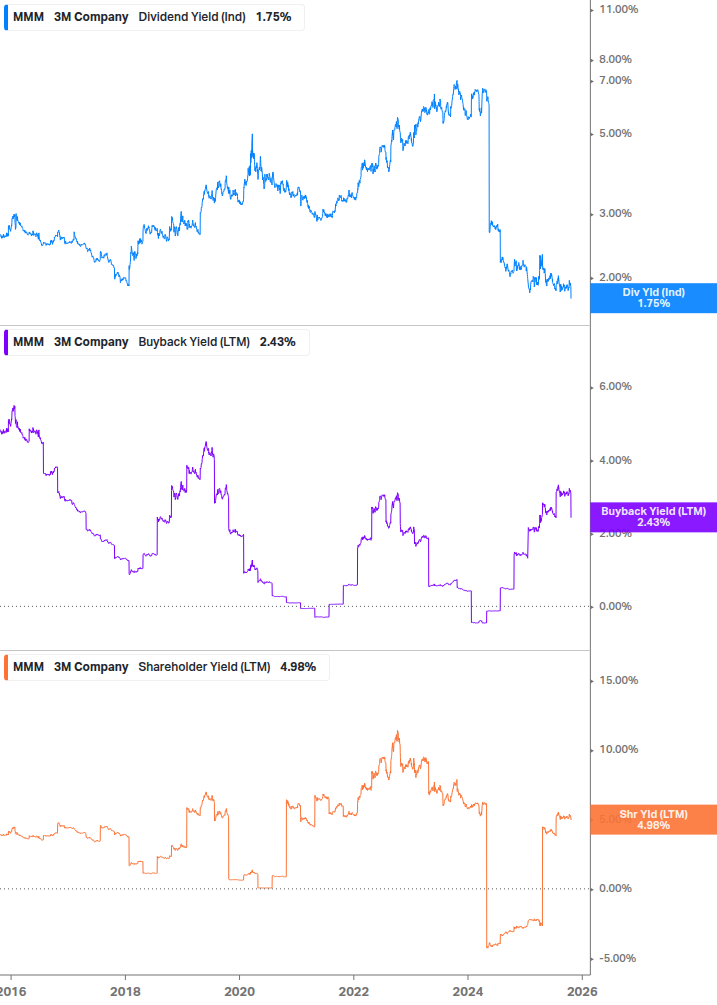Screen dimensions: 717x1005
Task: Click the 2026 label on the time axis
Action: 582,989
